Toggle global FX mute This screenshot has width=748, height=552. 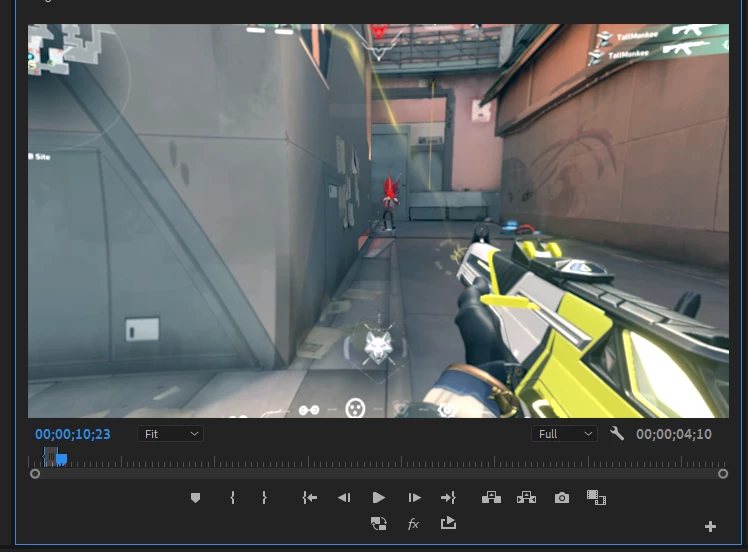(x=413, y=524)
